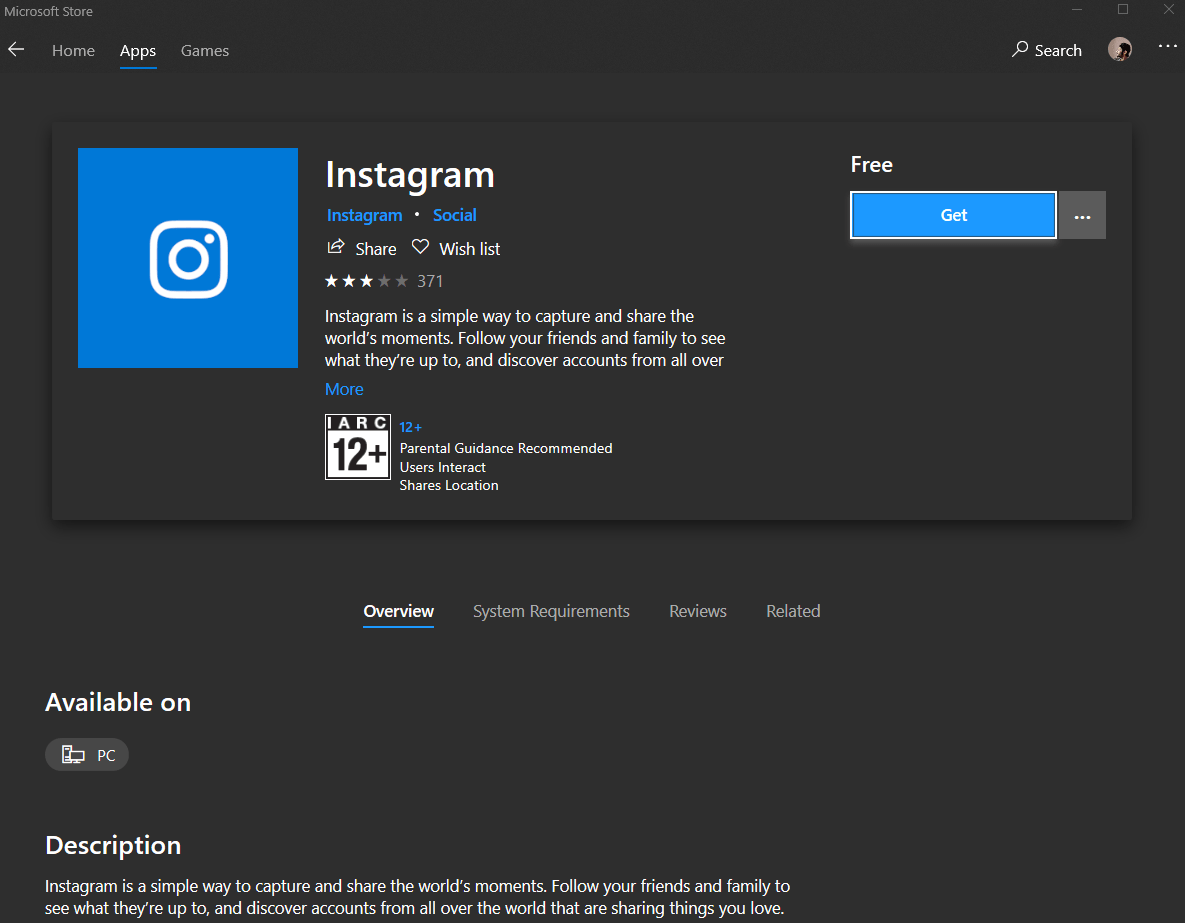Open the Search box
The height and width of the screenshot is (923, 1185).
pos(1047,50)
